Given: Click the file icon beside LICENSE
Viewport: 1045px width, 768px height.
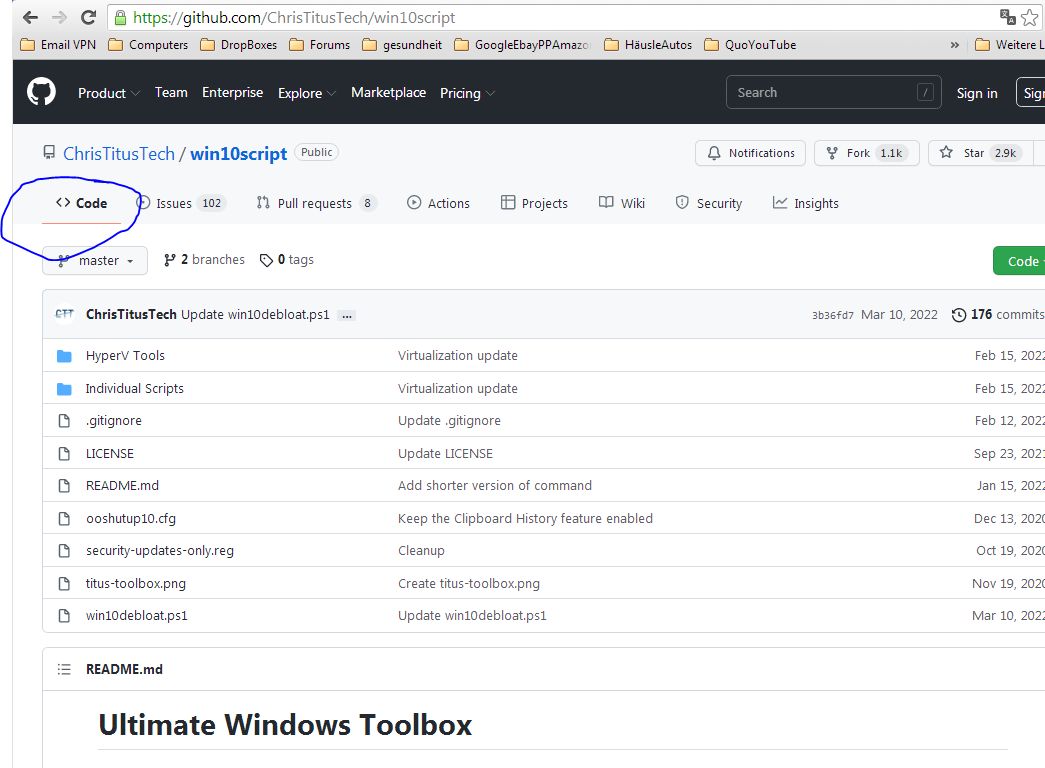Looking at the screenshot, I should pyautogui.click(x=64, y=453).
